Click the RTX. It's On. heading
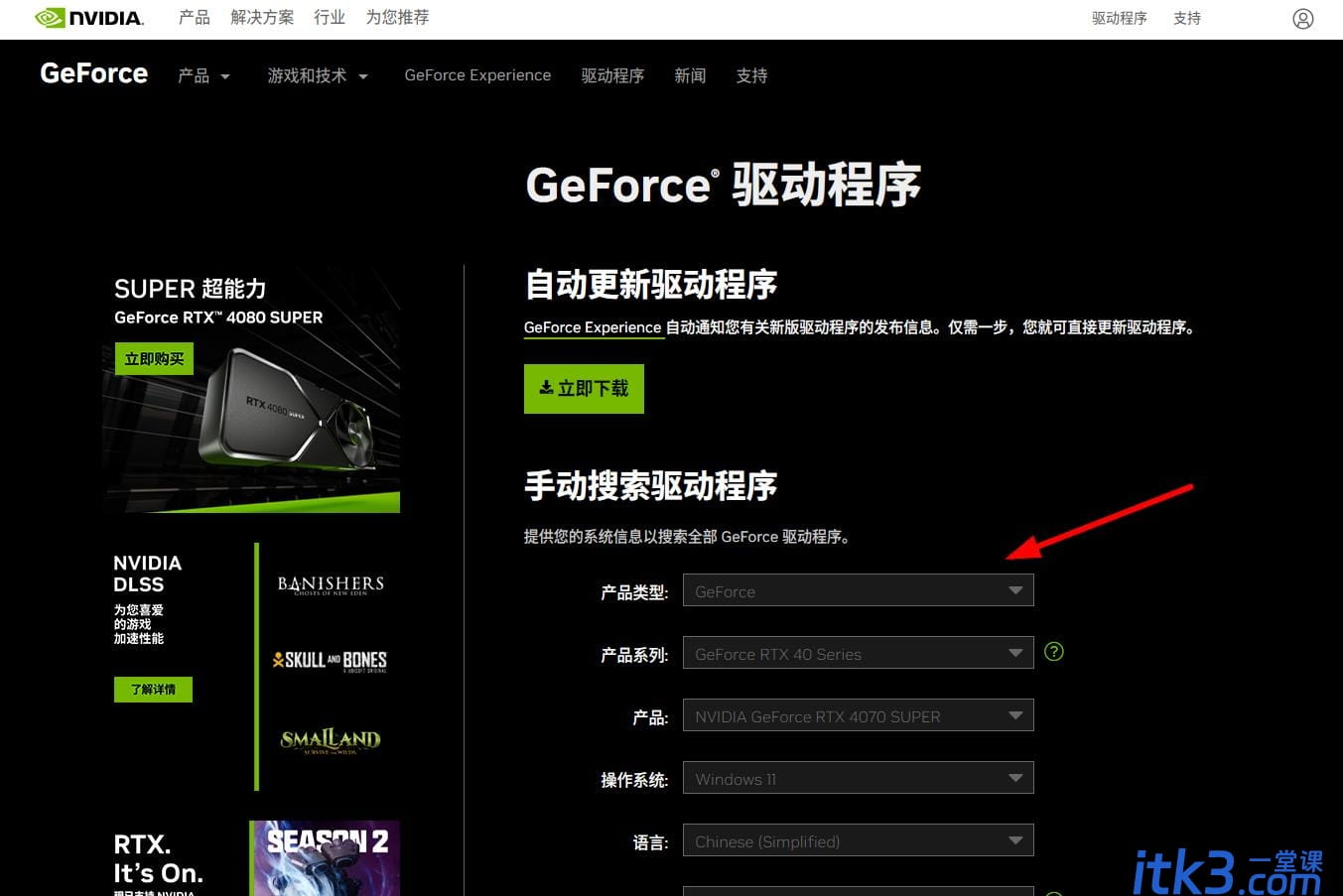 click(159, 859)
